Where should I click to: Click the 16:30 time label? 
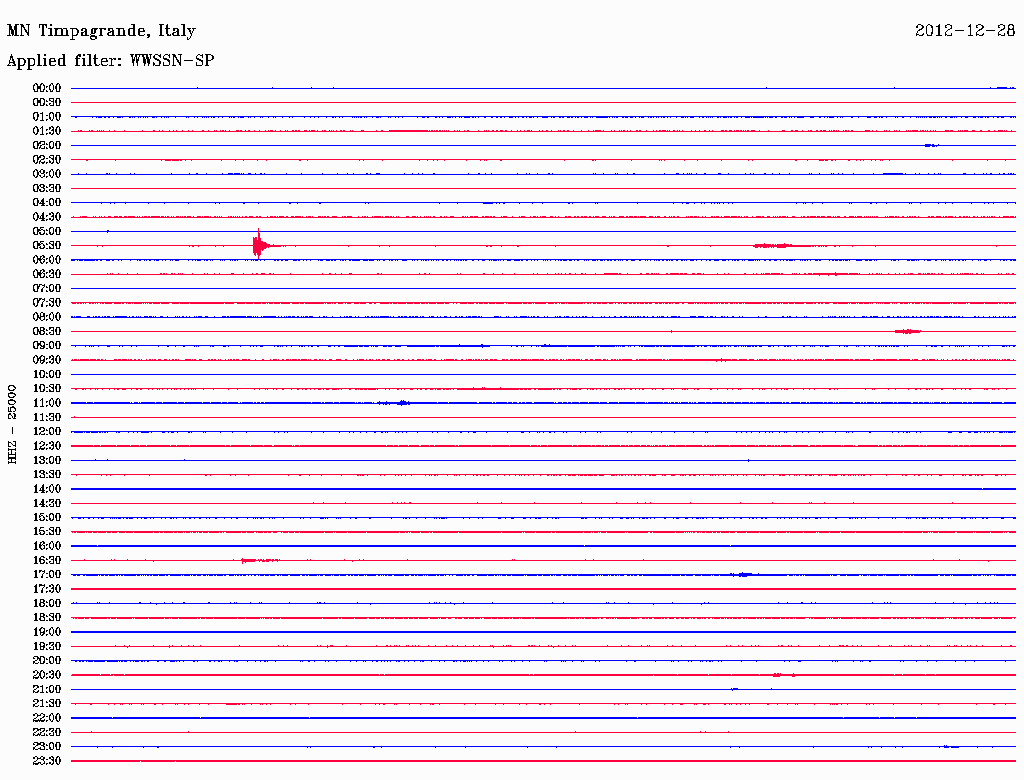pyautogui.click(x=47, y=561)
